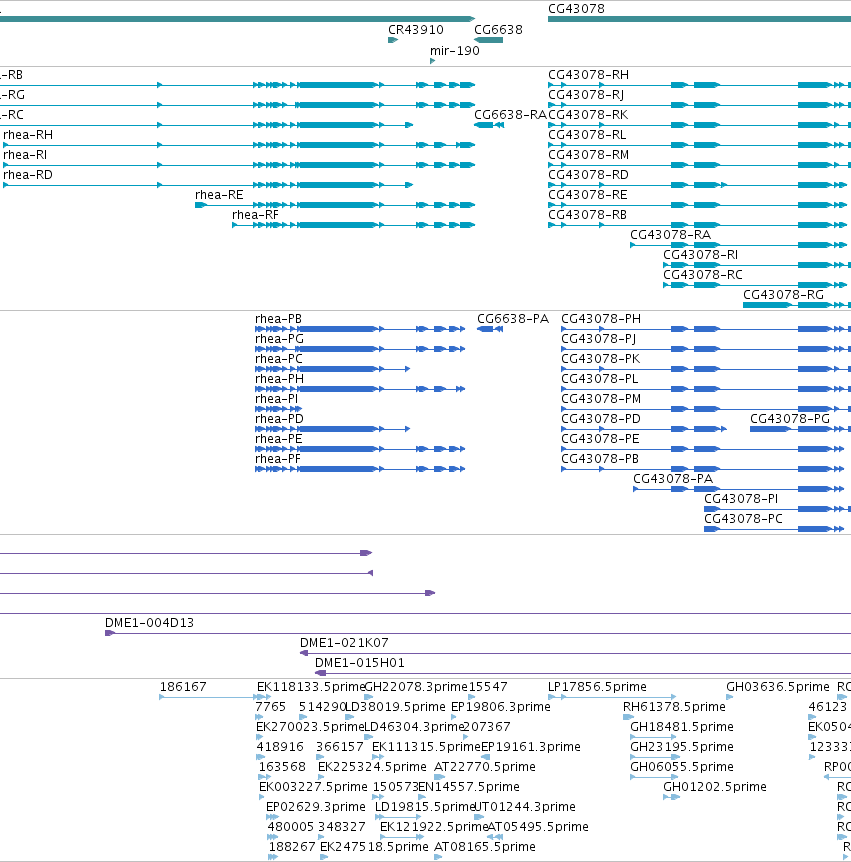
Task: Click the CG6638-RA transcript label
Action: coord(510,115)
